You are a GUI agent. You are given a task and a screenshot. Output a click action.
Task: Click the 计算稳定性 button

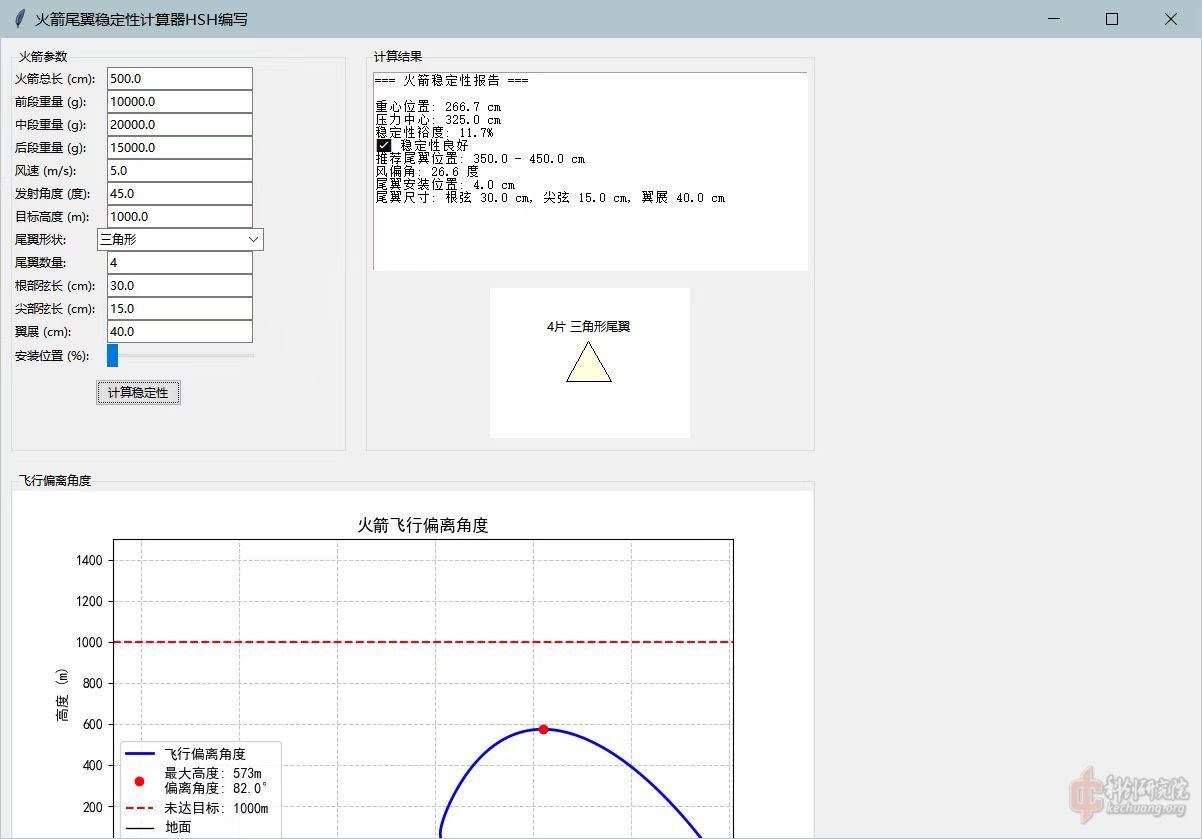[x=138, y=393]
